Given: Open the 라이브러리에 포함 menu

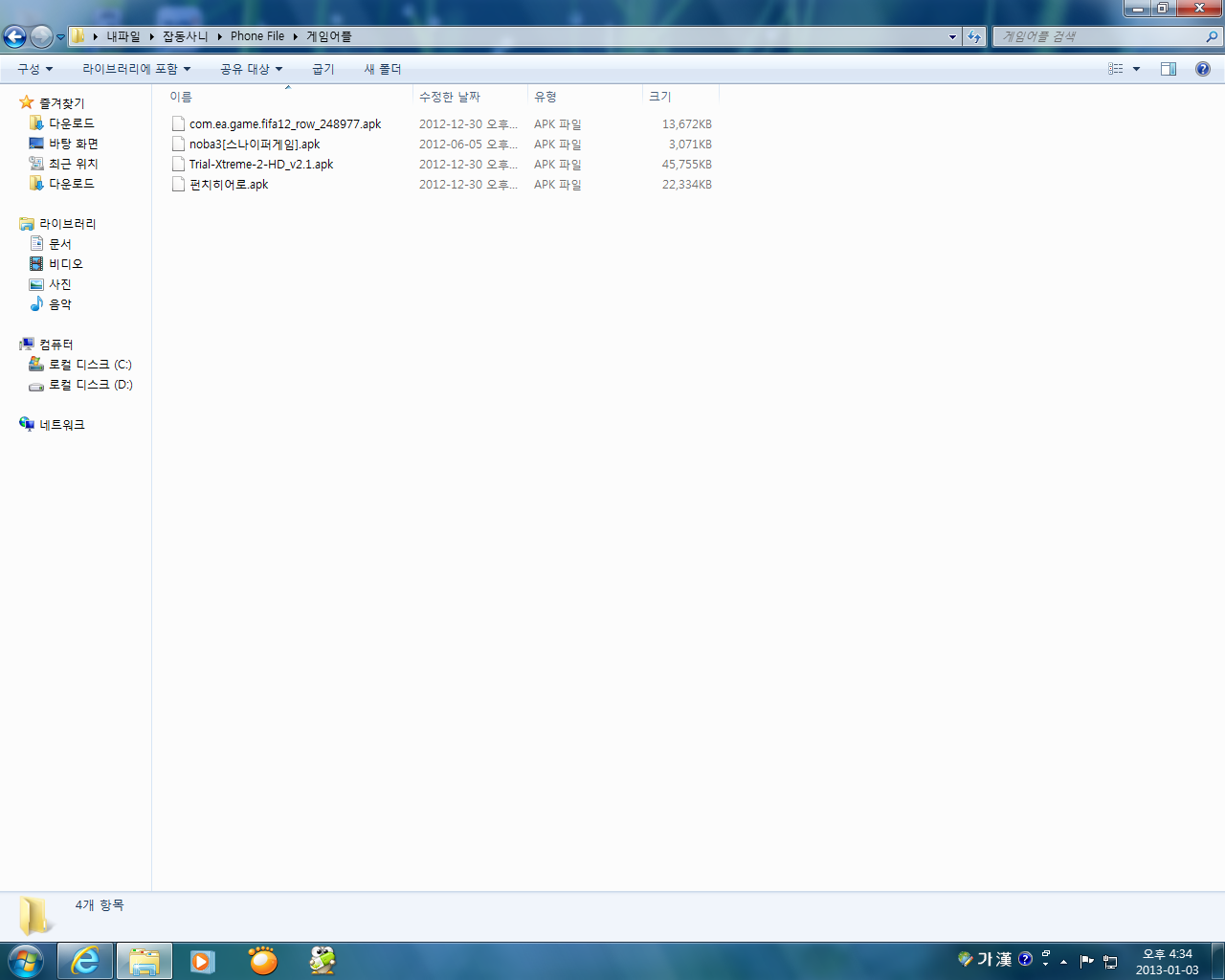Looking at the screenshot, I should coord(136,69).
